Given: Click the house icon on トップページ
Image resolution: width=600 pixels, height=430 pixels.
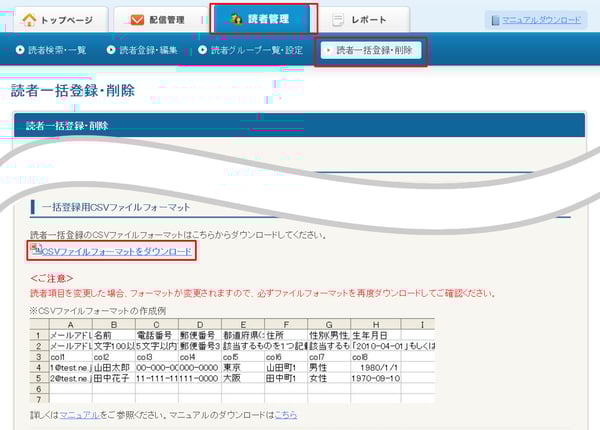Looking at the screenshot, I should 29,19.
